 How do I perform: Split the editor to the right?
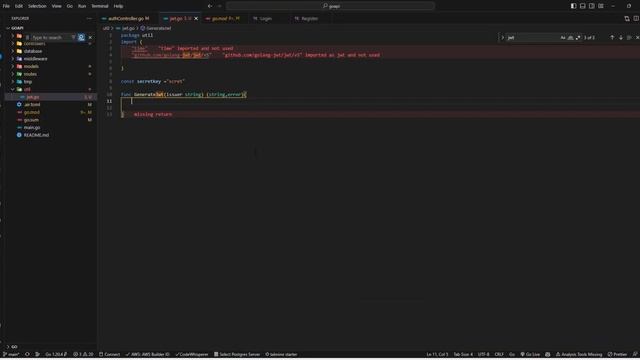point(636,18)
